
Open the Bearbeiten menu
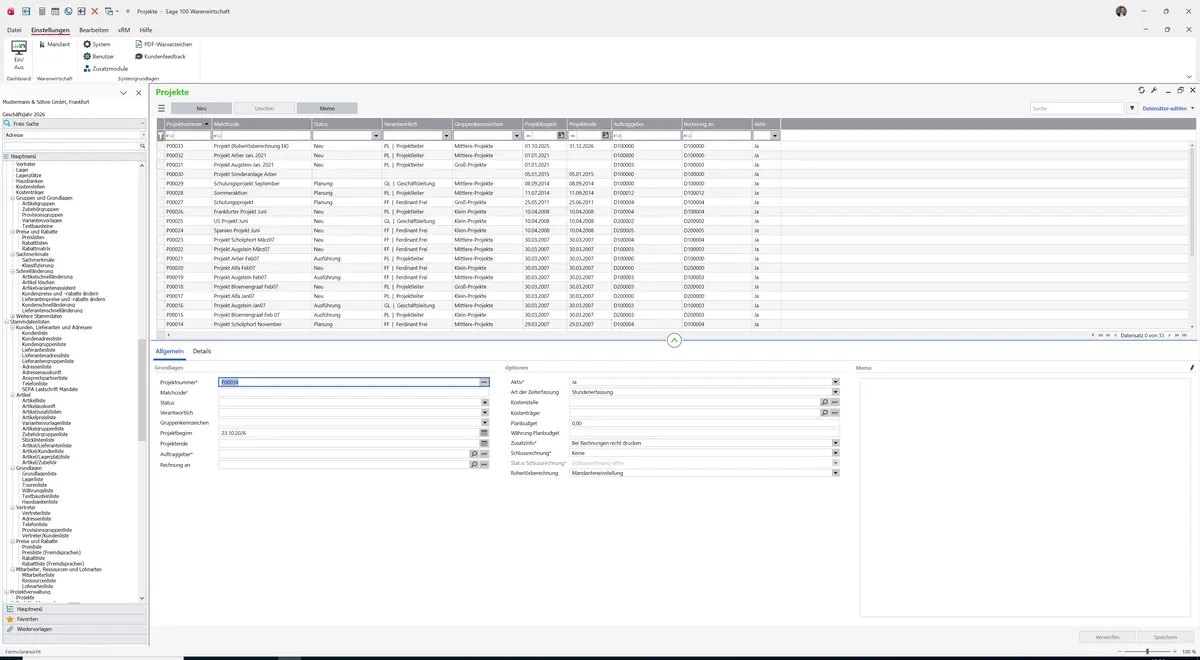[x=94, y=30]
